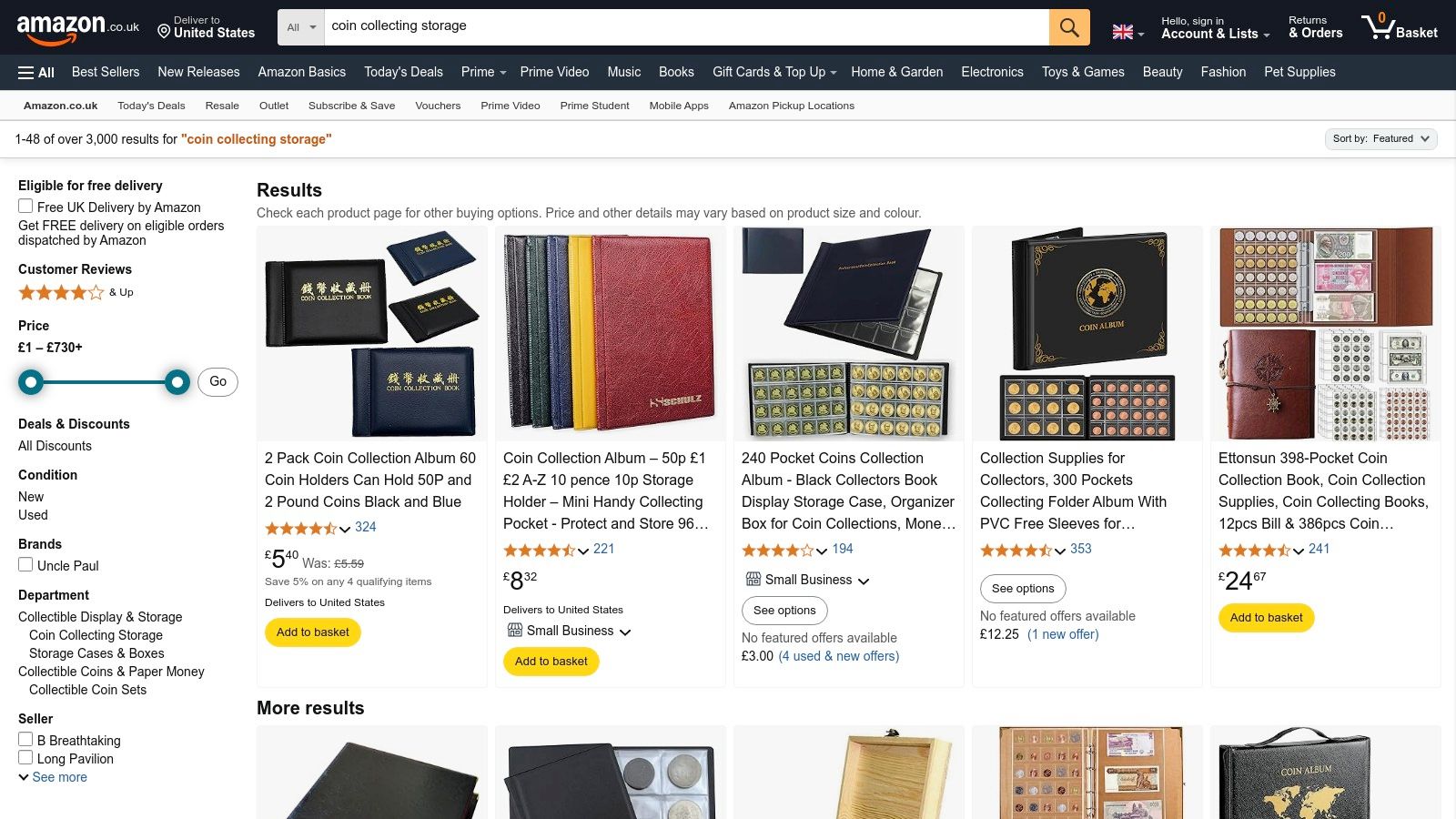Click the maximum price slider handle
This screenshot has width=1456, height=819.
(x=177, y=382)
